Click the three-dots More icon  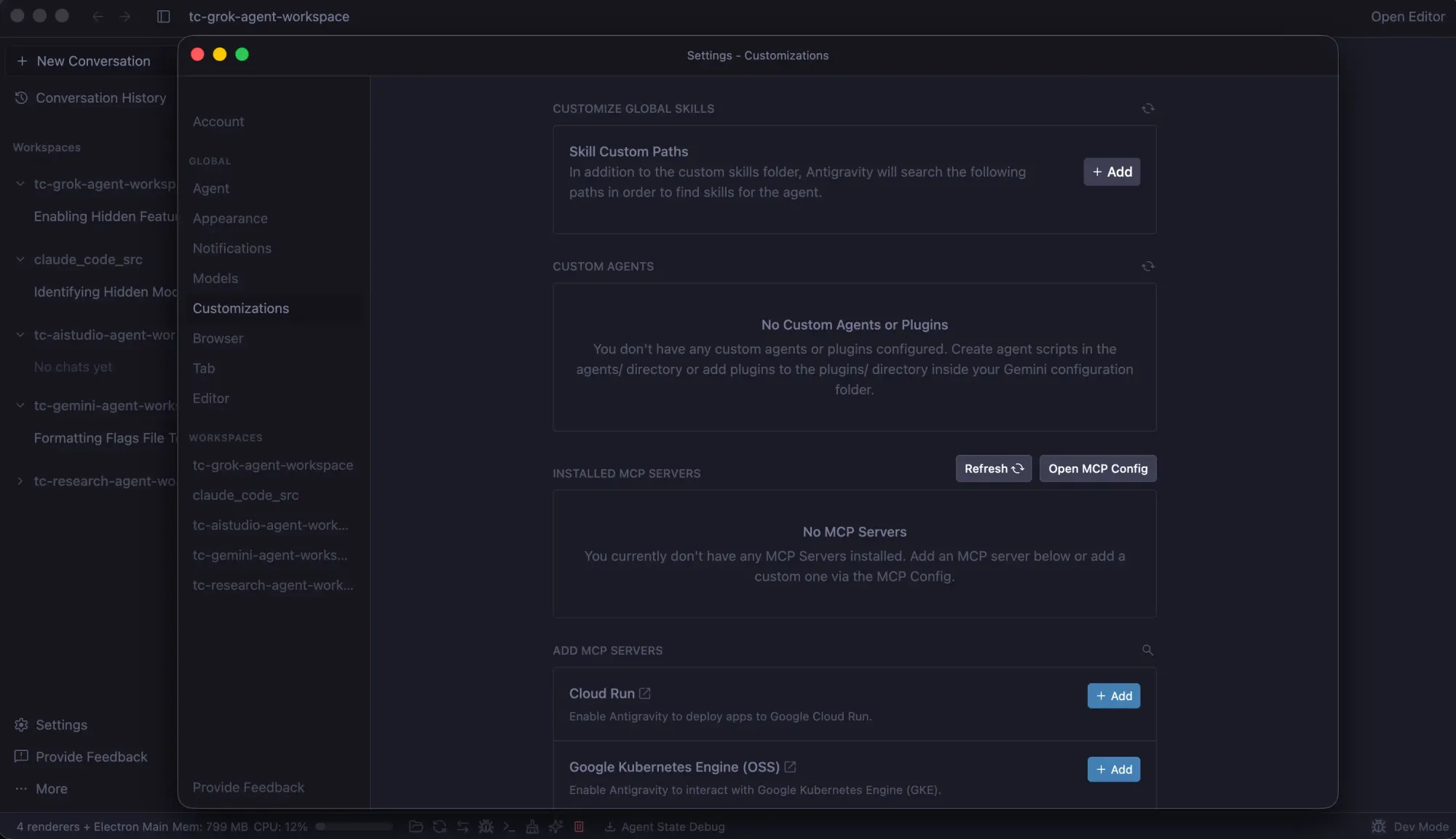21,789
